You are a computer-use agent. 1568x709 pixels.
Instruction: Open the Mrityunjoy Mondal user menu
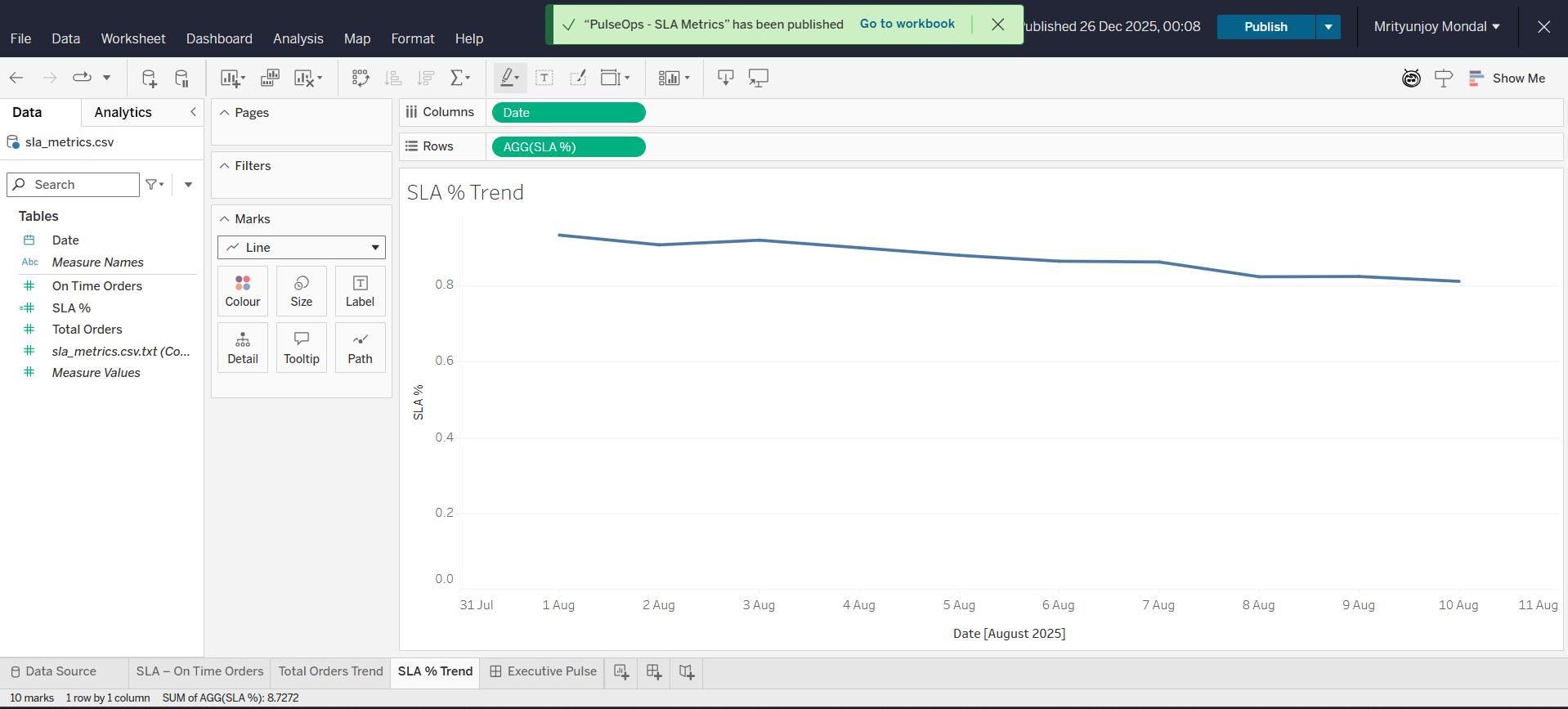pos(1436,26)
